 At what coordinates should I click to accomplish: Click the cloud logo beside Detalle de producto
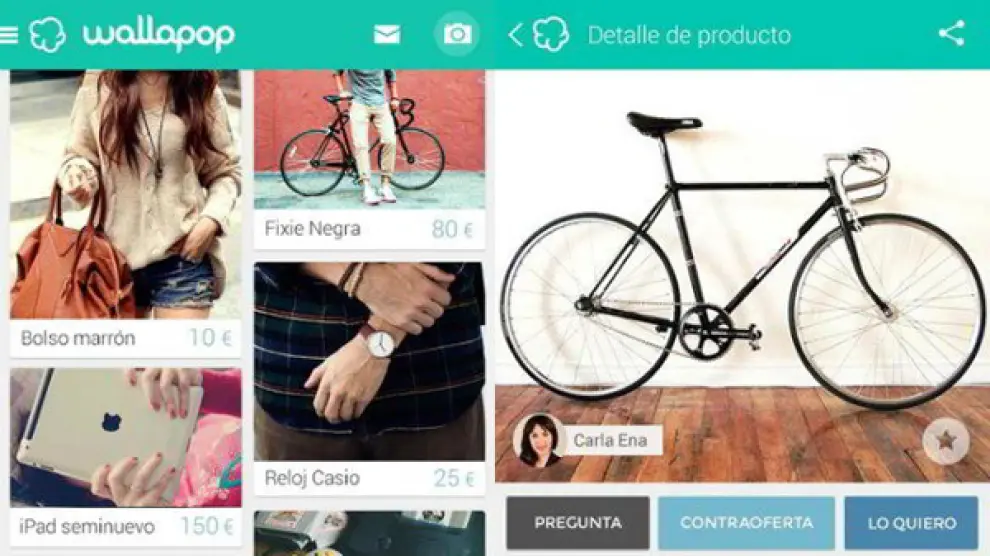tap(551, 34)
